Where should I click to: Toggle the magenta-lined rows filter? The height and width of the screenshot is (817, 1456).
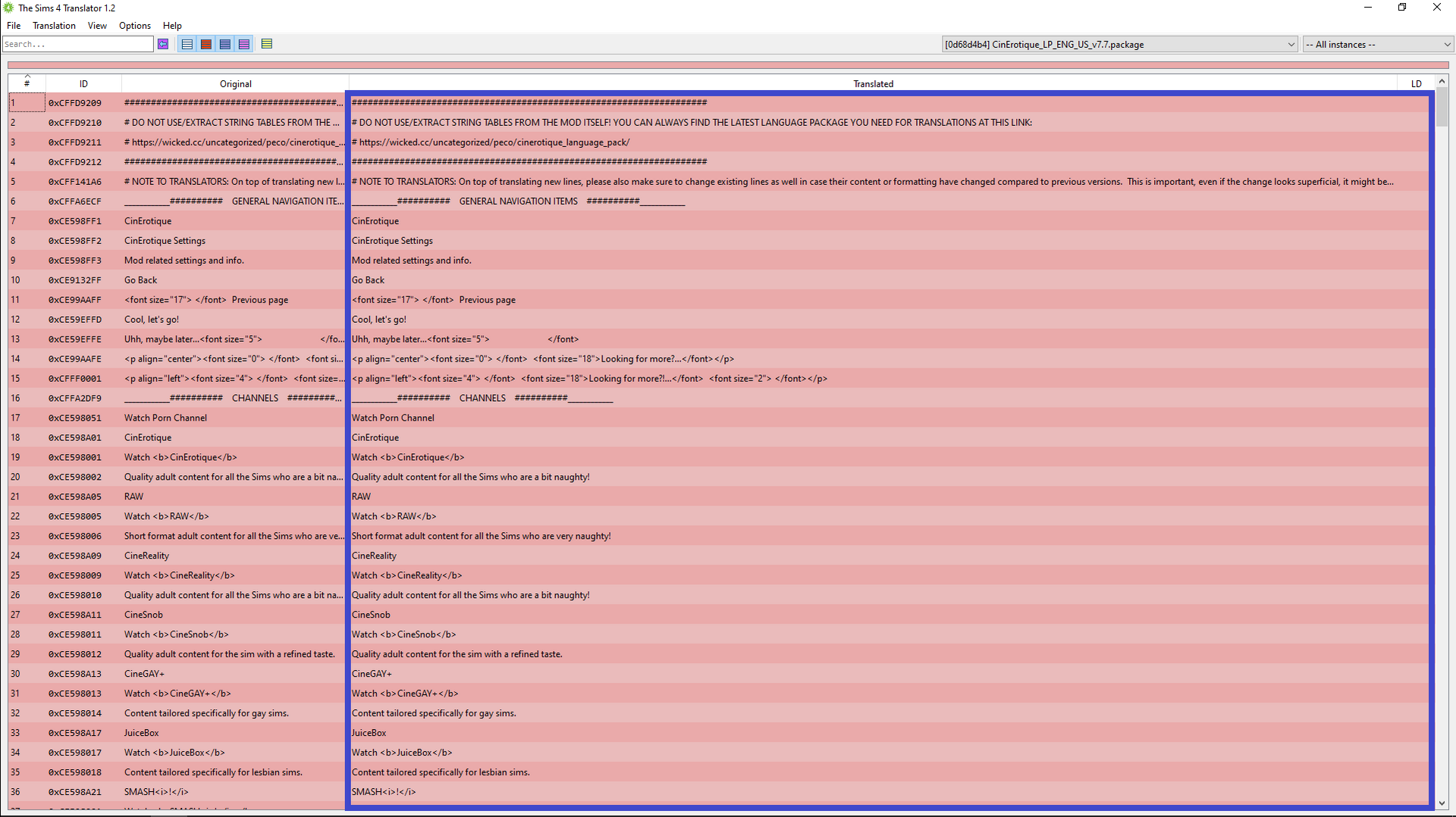pyautogui.click(x=244, y=44)
